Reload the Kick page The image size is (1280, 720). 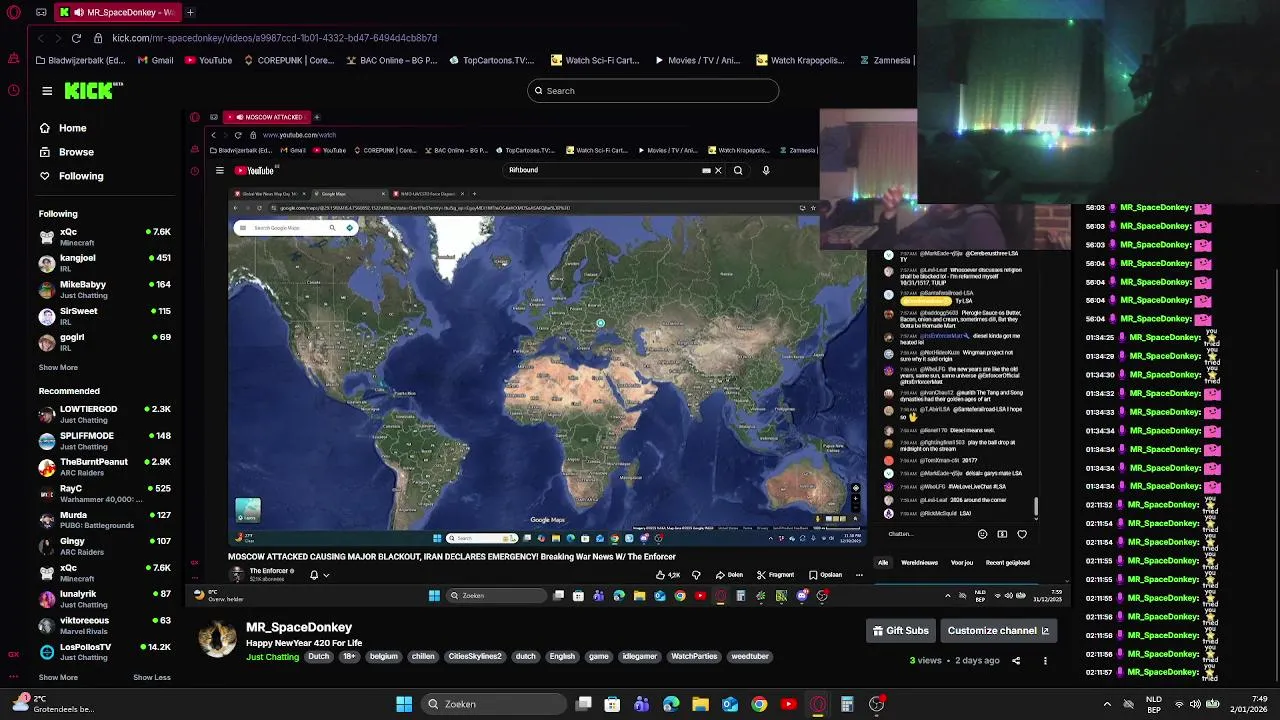[x=76, y=38]
